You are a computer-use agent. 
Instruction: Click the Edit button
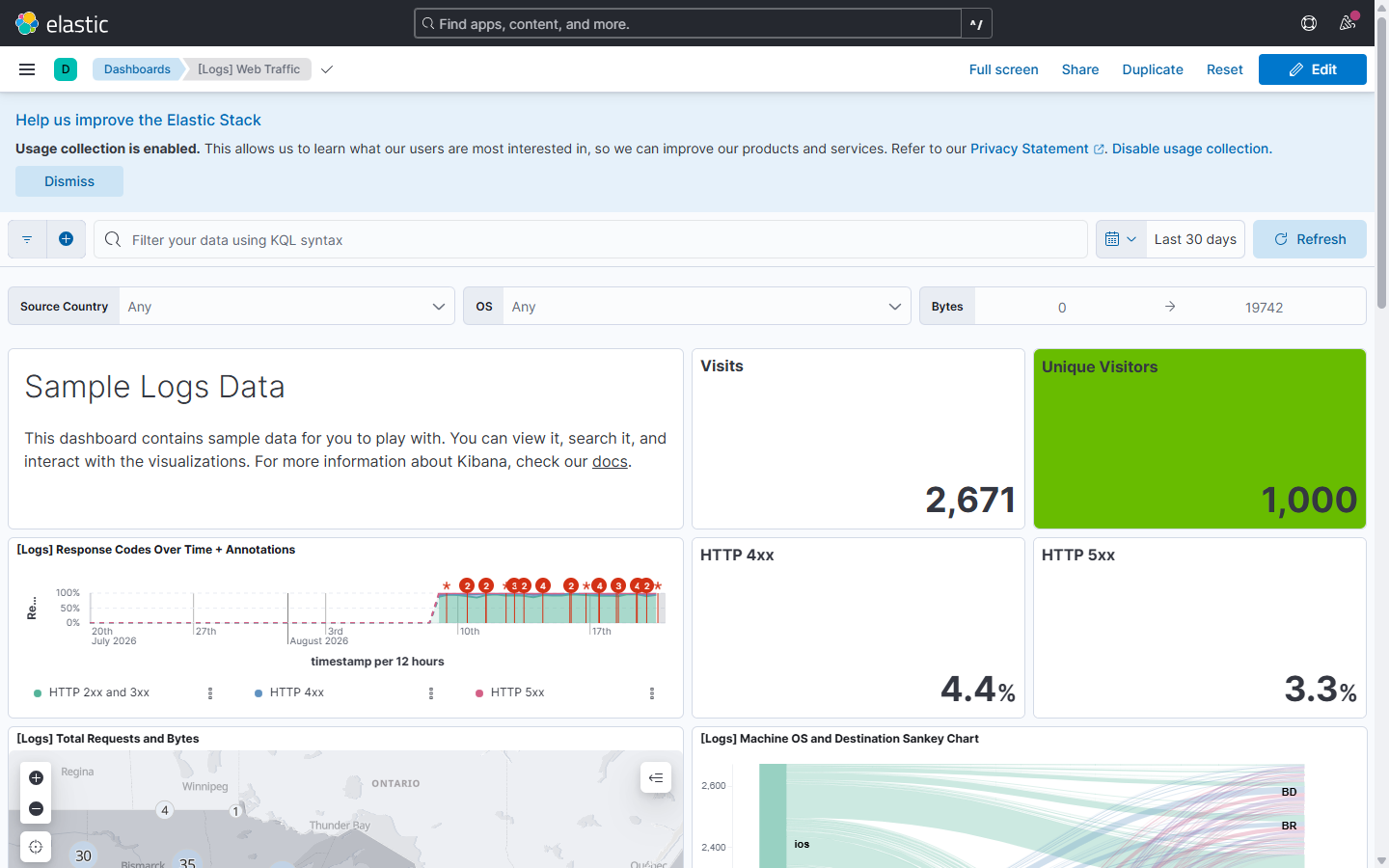pos(1312,69)
